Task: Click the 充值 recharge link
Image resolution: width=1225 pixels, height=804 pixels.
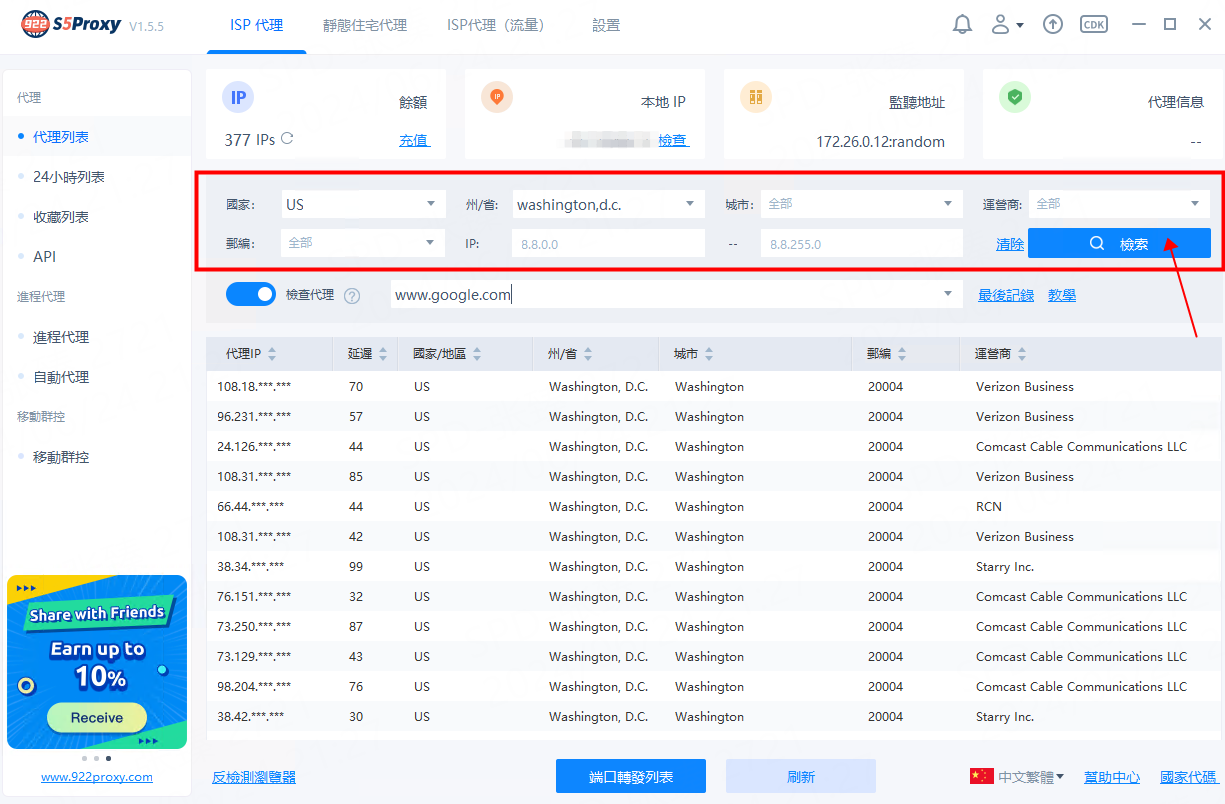Action: pyautogui.click(x=414, y=140)
